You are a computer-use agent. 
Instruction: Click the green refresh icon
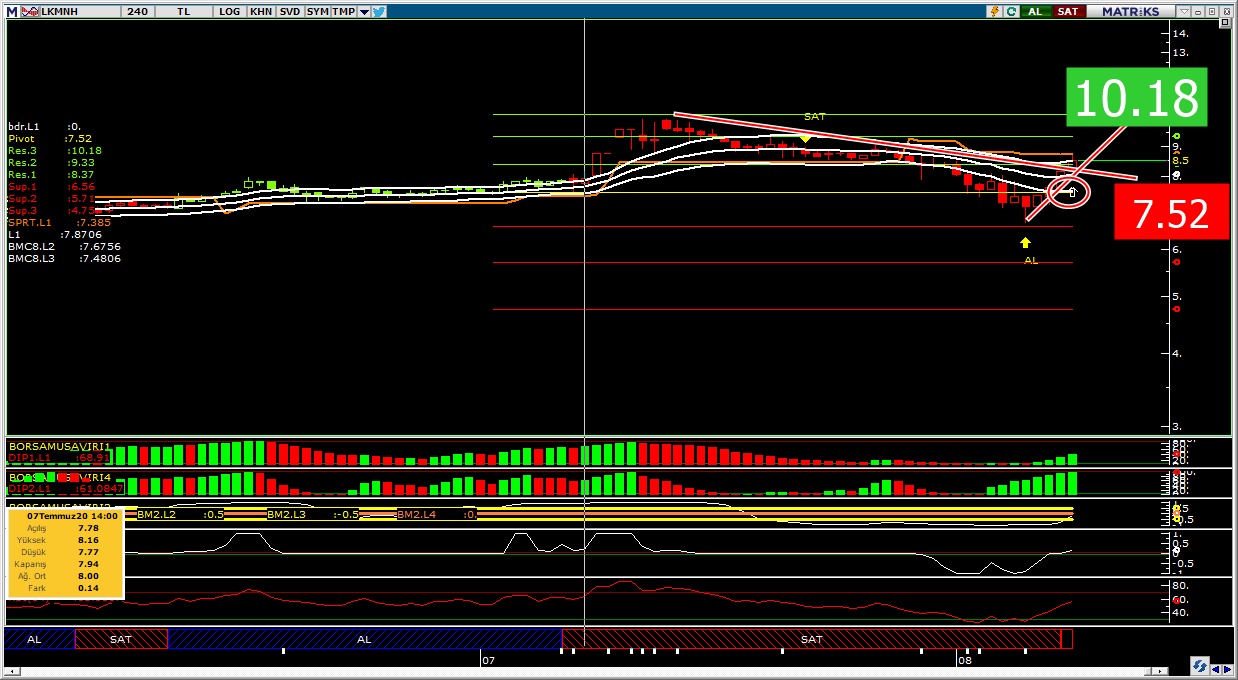click(1011, 11)
